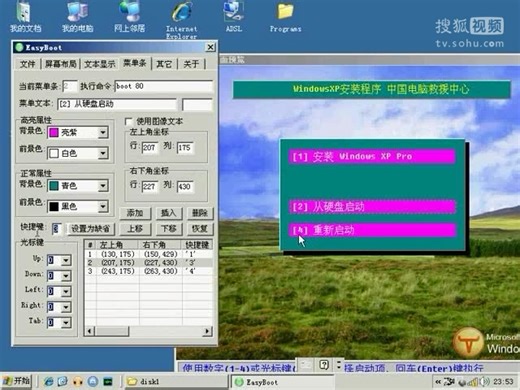Close the EasyBoot dialog

(210, 47)
